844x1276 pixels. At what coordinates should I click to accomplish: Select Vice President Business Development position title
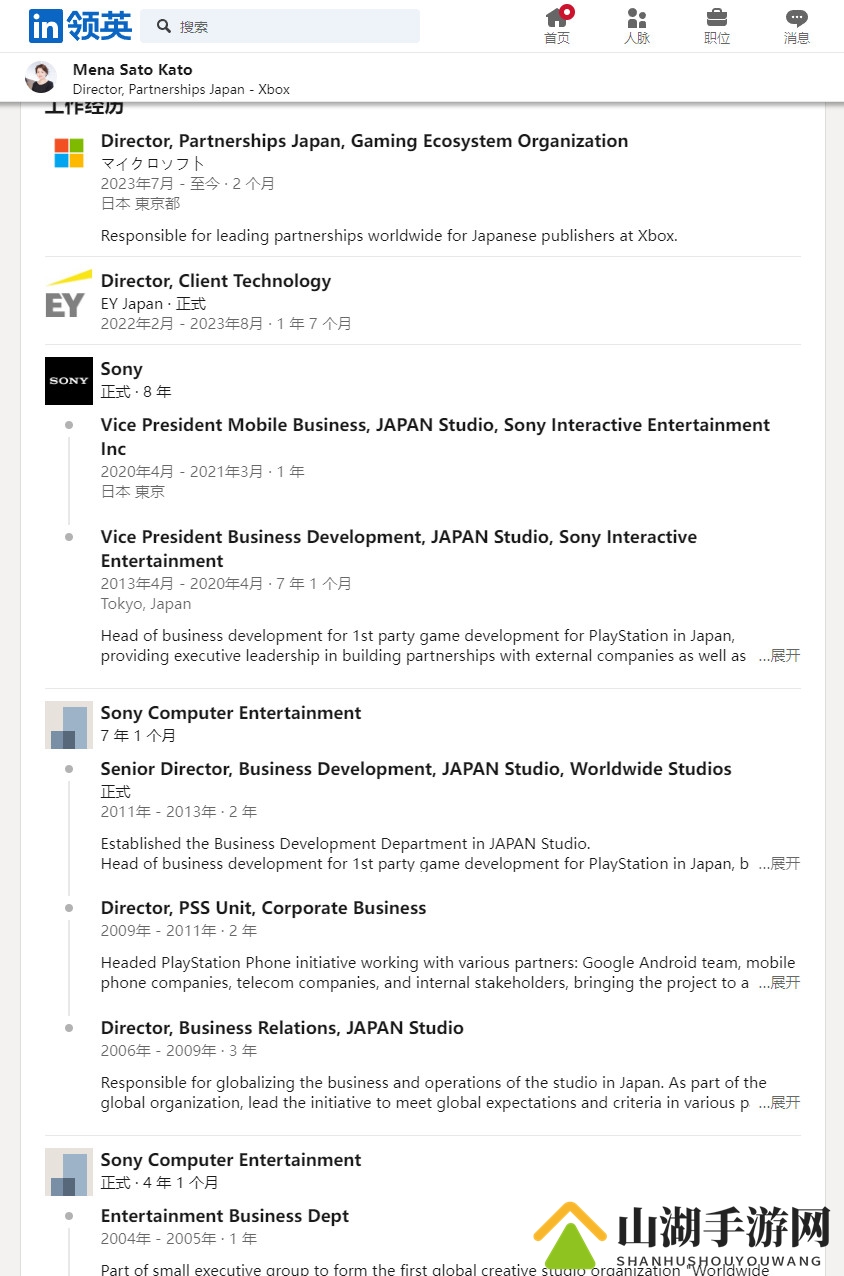tap(399, 549)
